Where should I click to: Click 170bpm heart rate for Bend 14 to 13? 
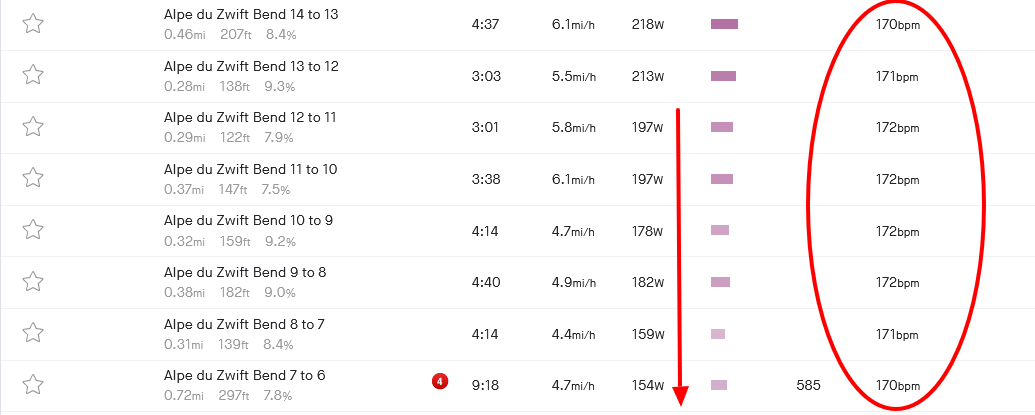click(x=897, y=24)
